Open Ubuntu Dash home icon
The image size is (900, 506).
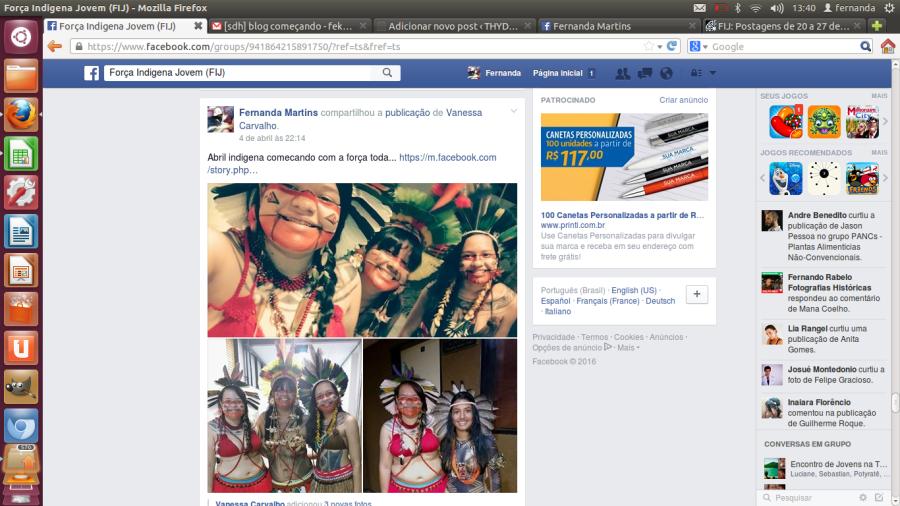21,37
